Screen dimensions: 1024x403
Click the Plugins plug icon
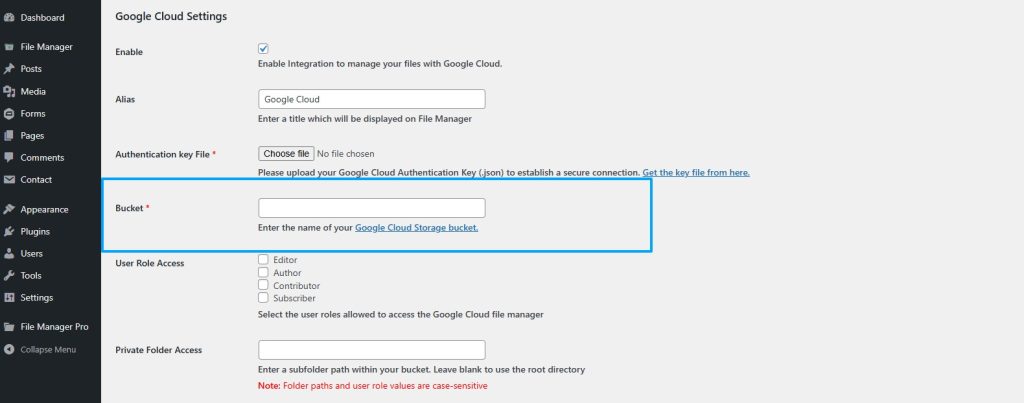(9, 232)
